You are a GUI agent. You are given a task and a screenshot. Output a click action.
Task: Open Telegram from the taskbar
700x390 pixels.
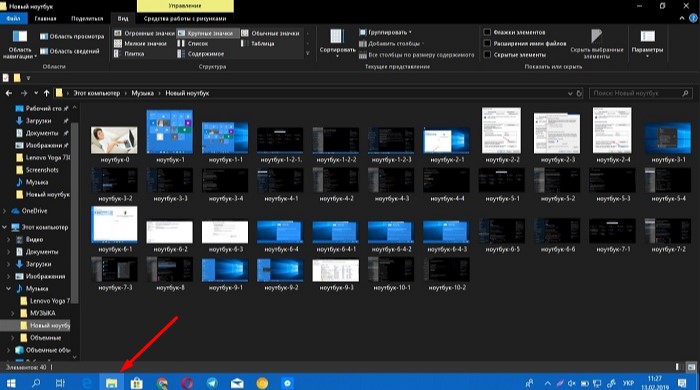point(212,383)
